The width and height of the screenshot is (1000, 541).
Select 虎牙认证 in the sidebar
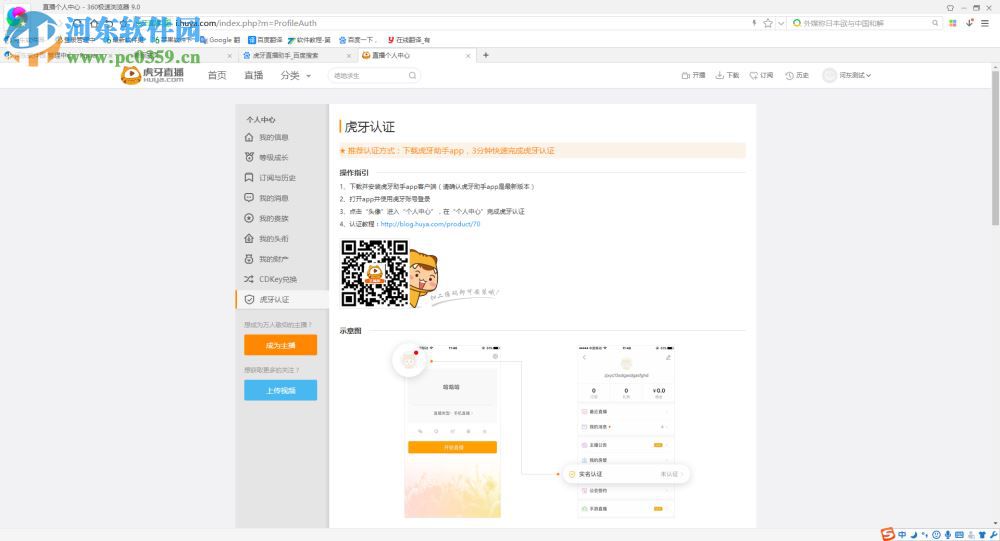click(x=282, y=299)
